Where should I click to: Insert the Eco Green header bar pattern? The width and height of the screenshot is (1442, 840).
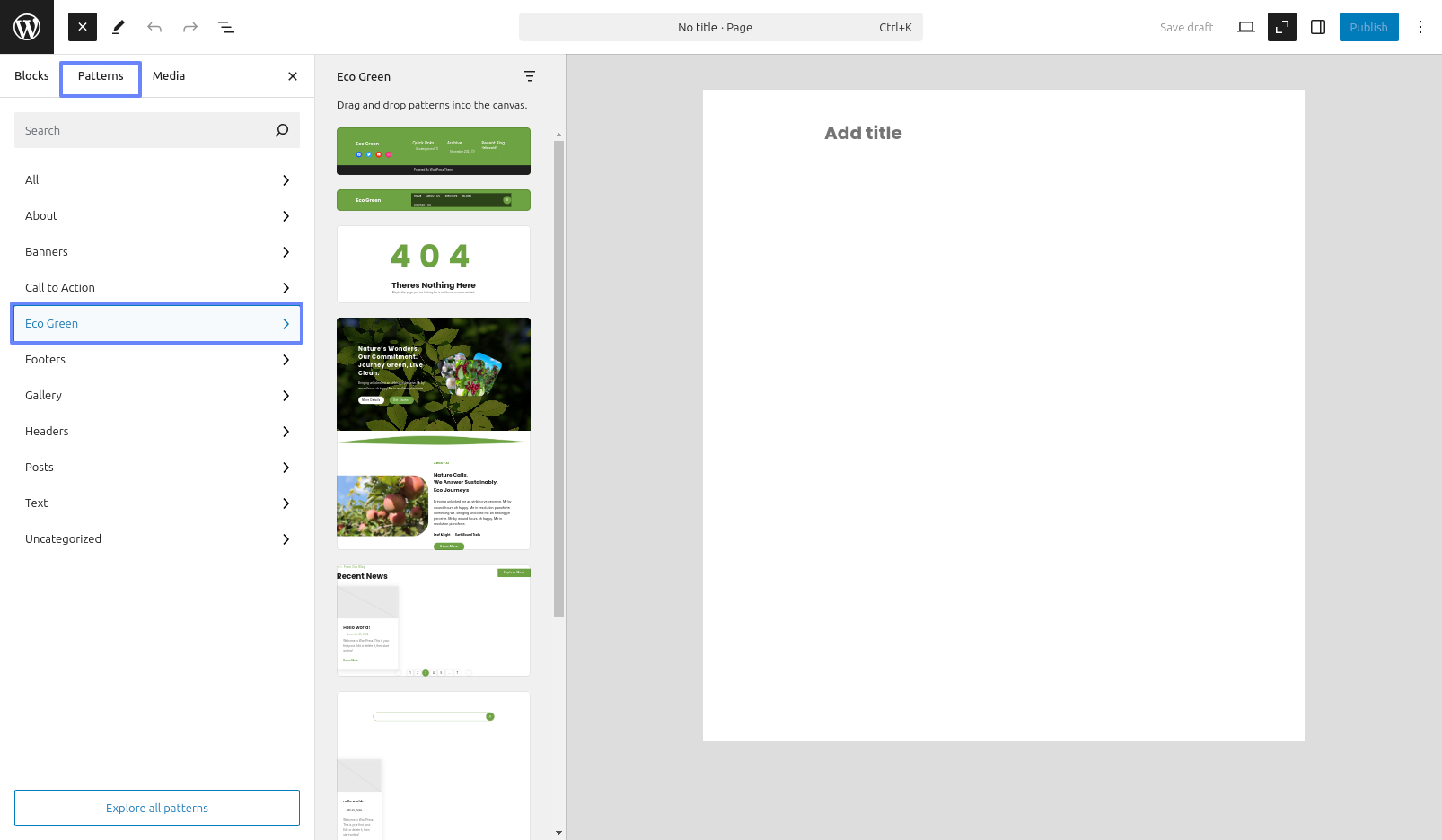[x=434, y=200]
